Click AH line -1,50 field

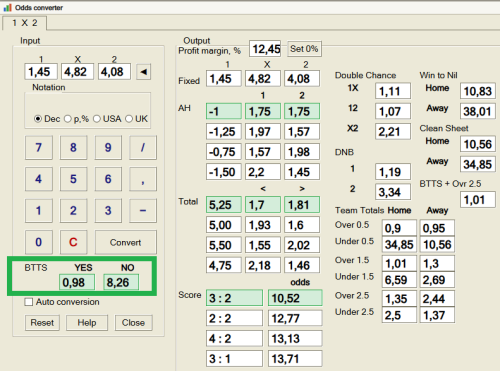coord(224,172)
